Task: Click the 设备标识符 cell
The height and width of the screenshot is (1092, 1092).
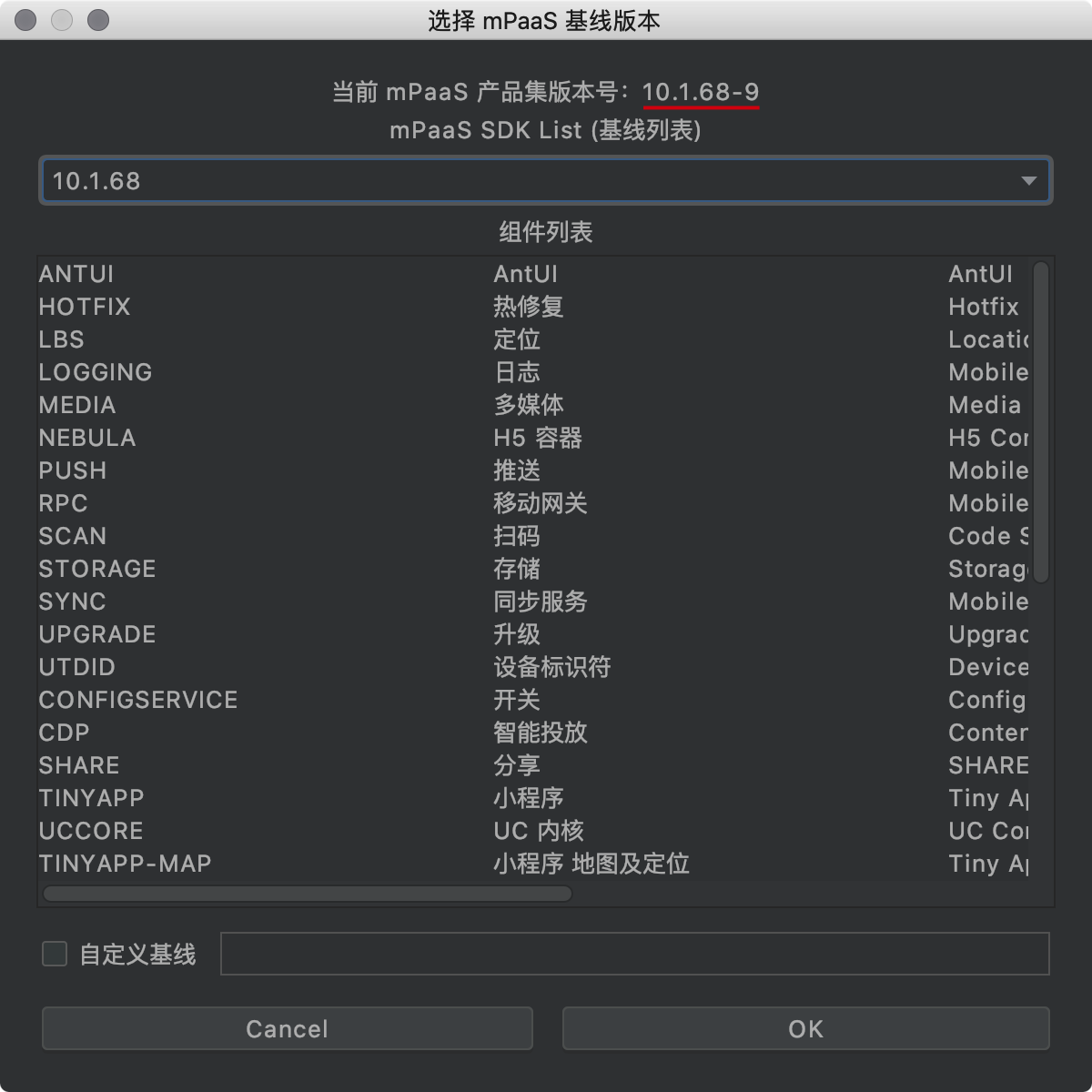Action: tap(552, 667)
